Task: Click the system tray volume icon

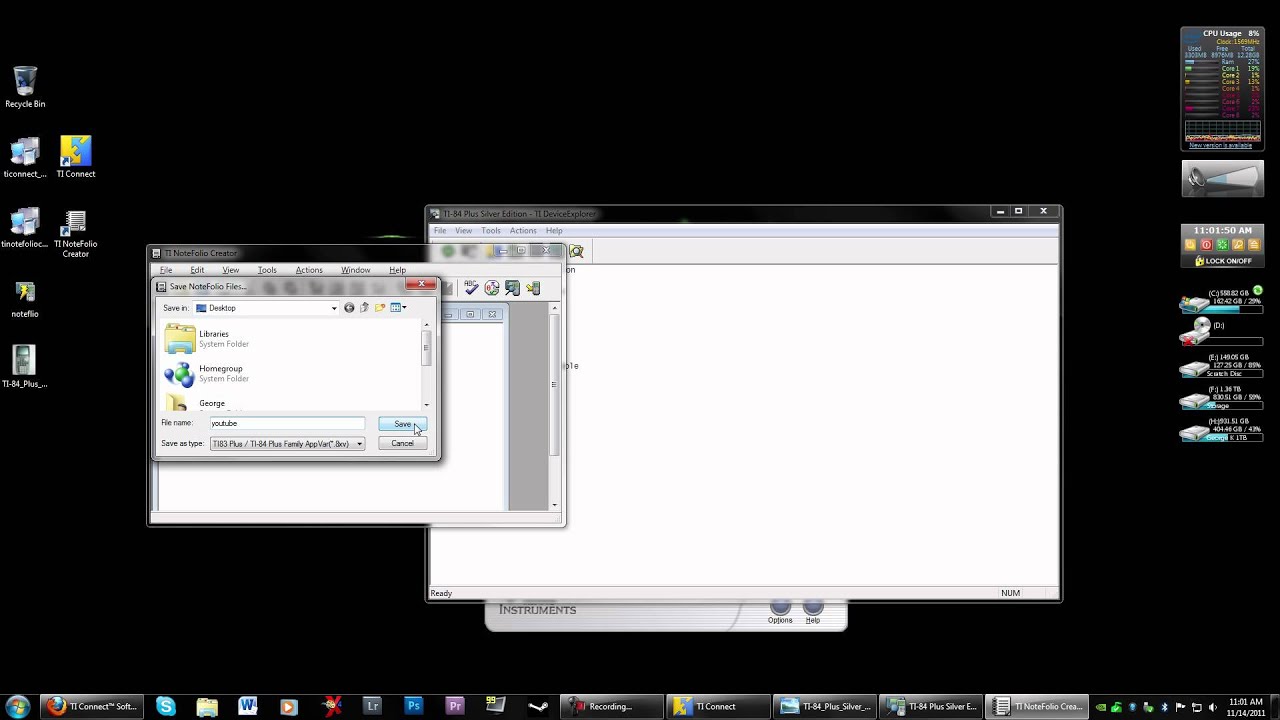Action: click(1212, 707)
